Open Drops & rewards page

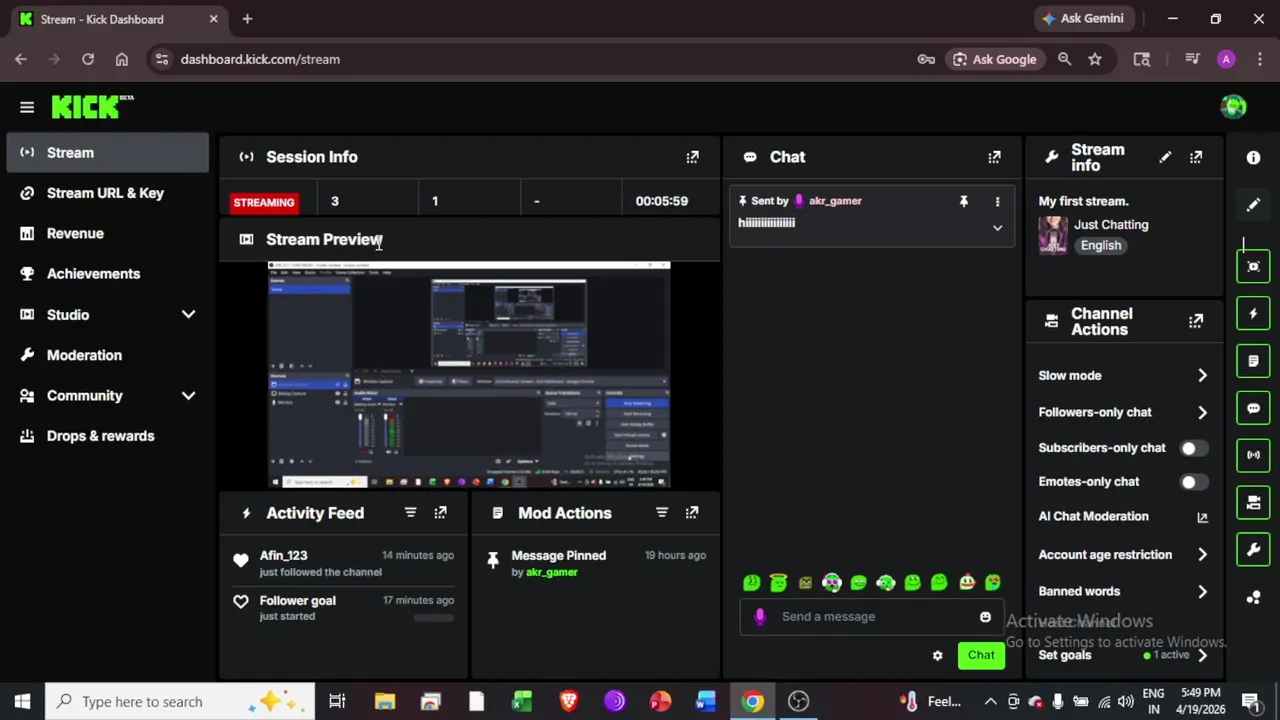point(108,436)
